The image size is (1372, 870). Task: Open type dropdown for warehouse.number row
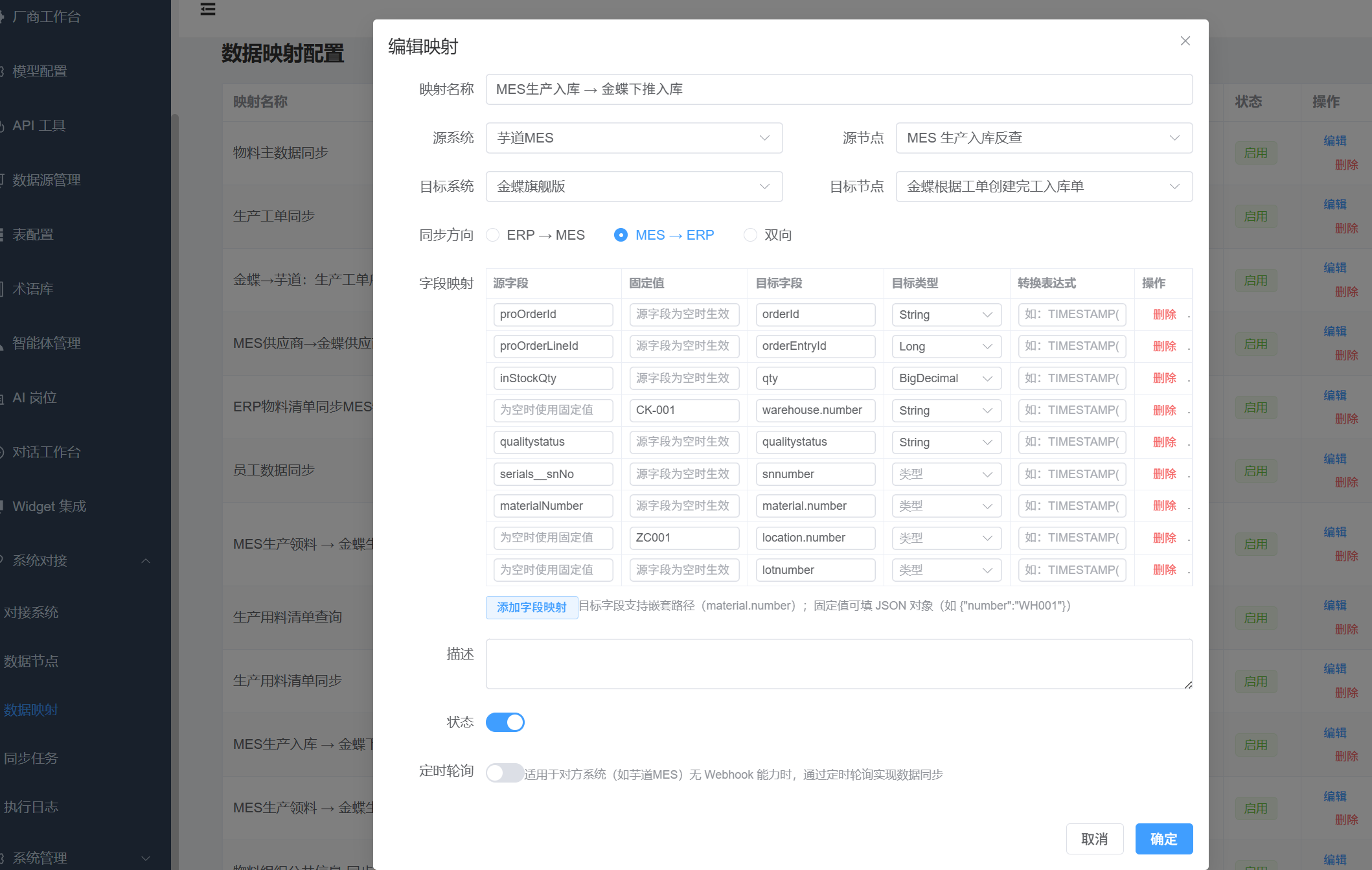[x=946, y=411]
